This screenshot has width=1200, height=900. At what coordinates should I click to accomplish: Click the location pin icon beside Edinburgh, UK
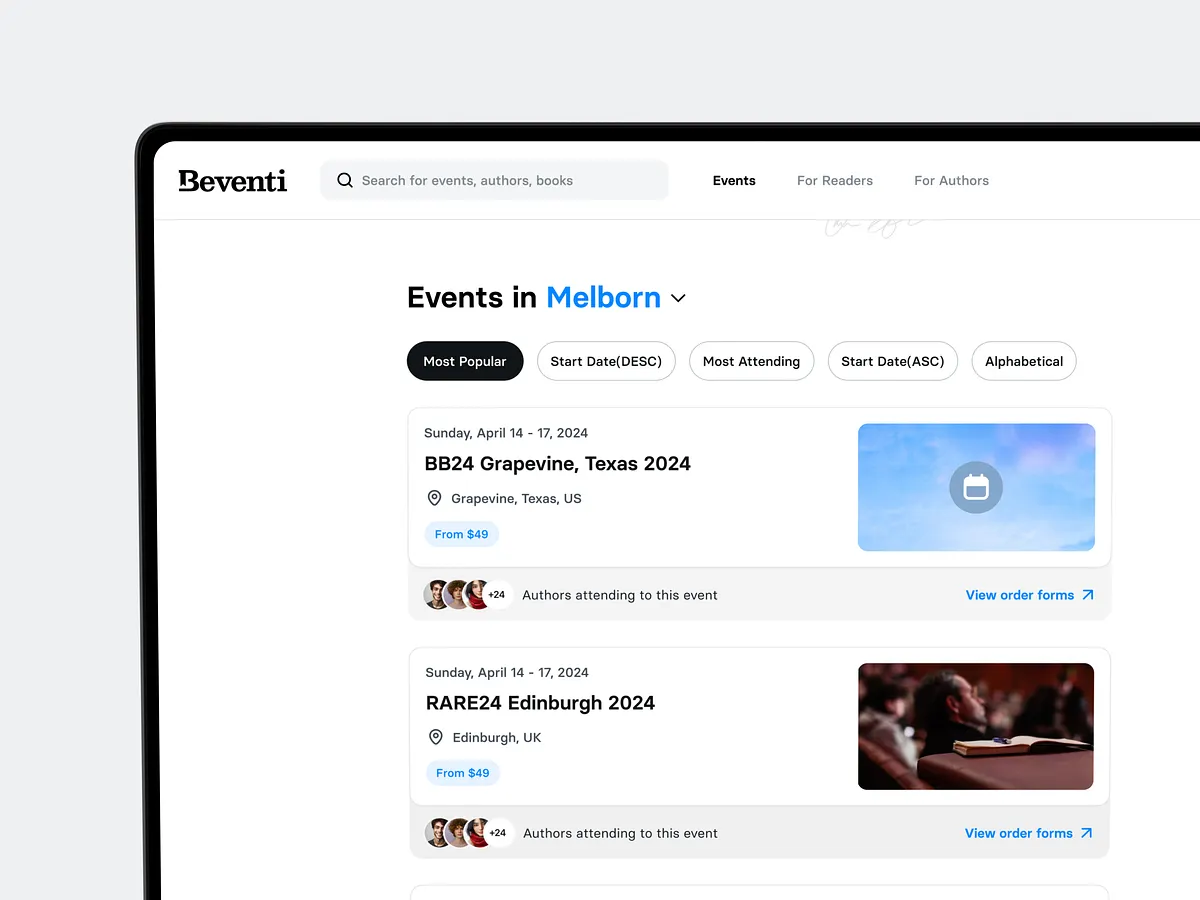coord(435,736)
